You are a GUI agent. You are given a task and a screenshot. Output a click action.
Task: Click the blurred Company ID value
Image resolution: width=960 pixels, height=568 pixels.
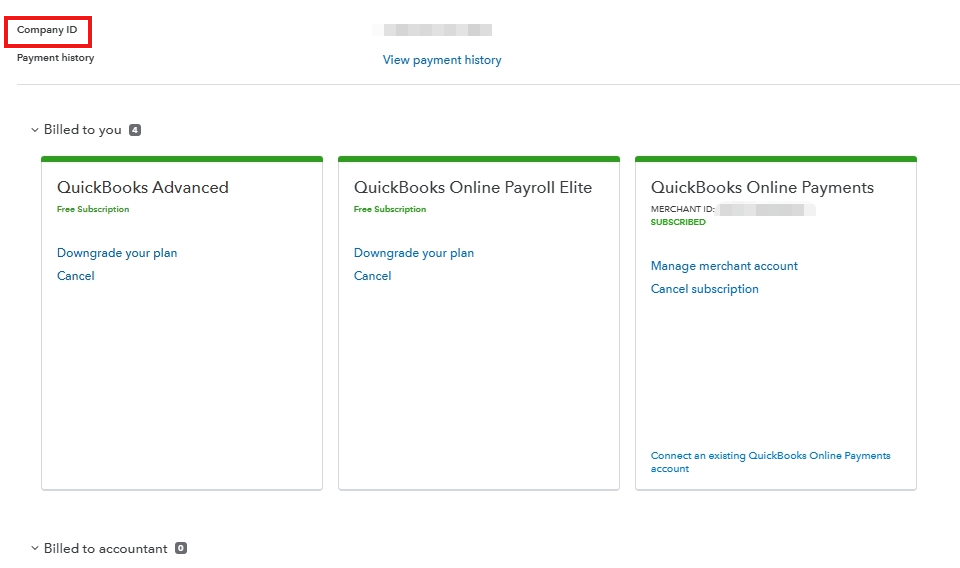432,30
